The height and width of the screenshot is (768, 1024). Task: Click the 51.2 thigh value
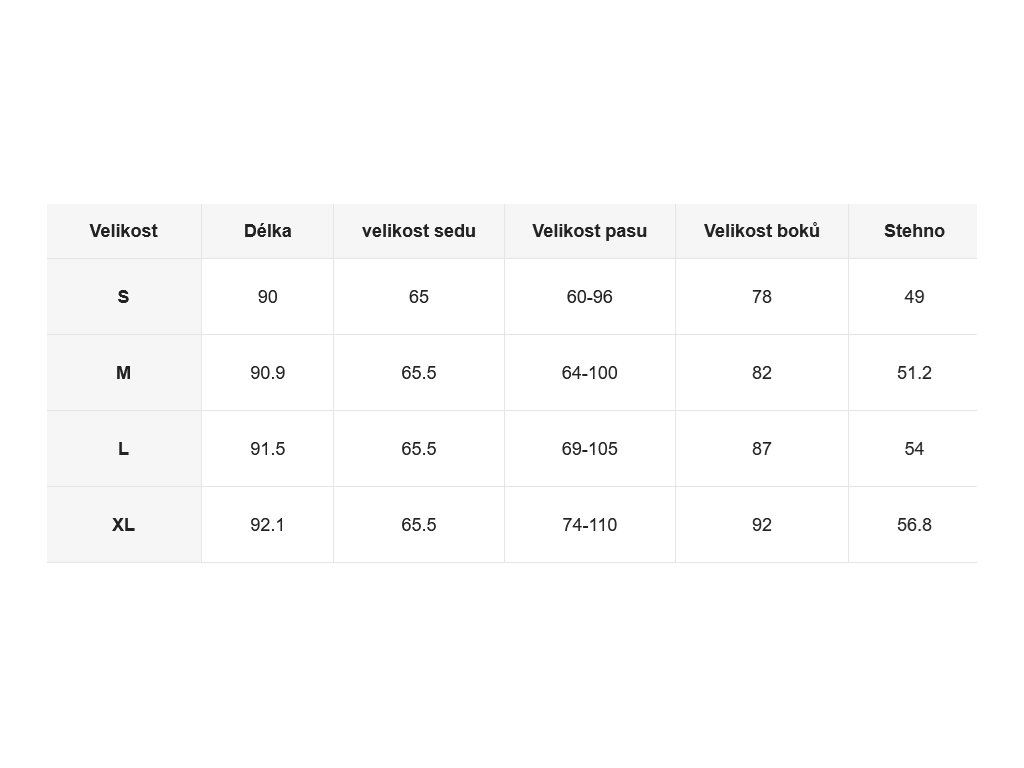coord(914,373)
